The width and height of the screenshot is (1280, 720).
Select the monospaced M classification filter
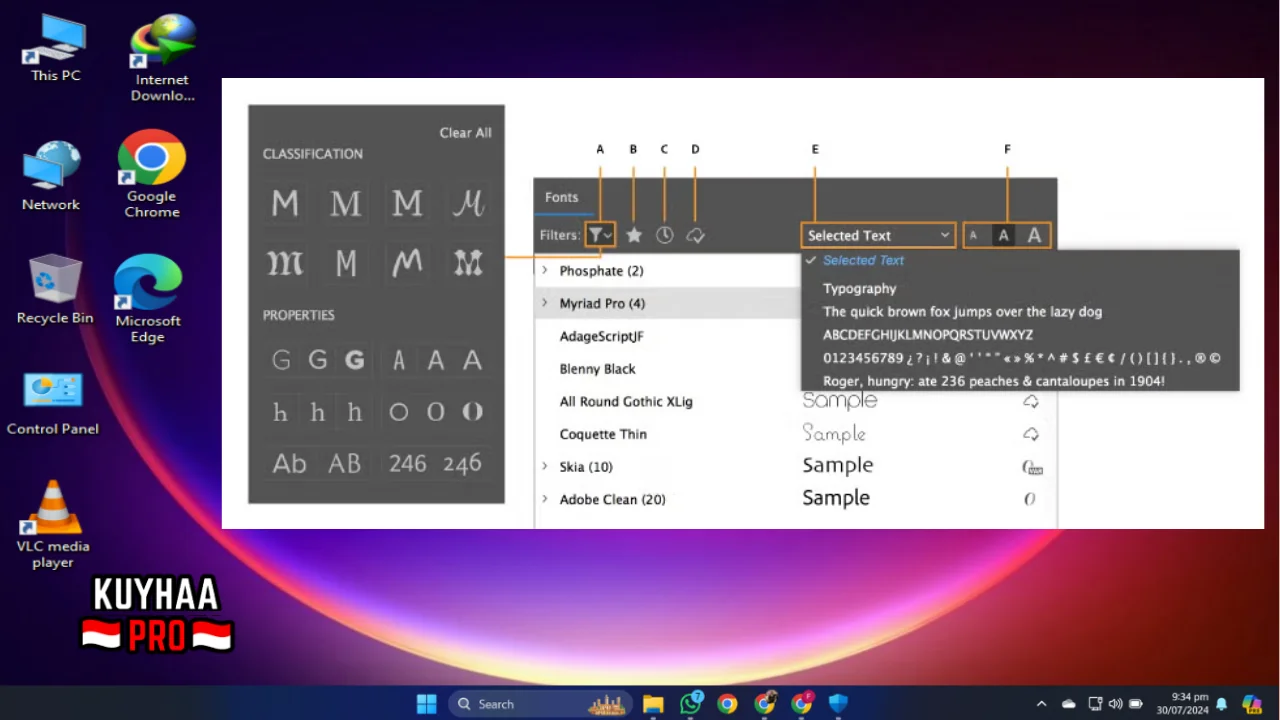point(346,263)
